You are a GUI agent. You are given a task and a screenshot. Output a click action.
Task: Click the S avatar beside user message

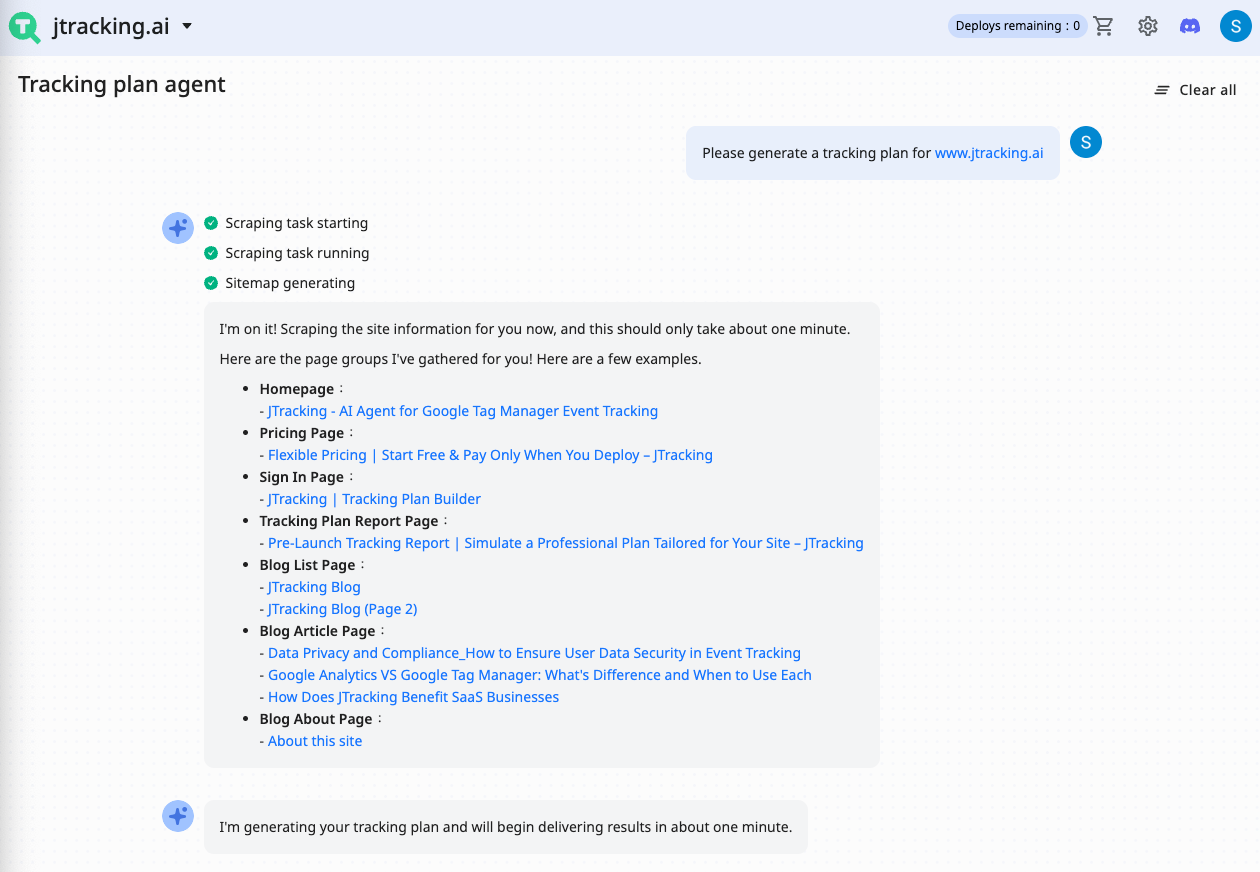1086,142
